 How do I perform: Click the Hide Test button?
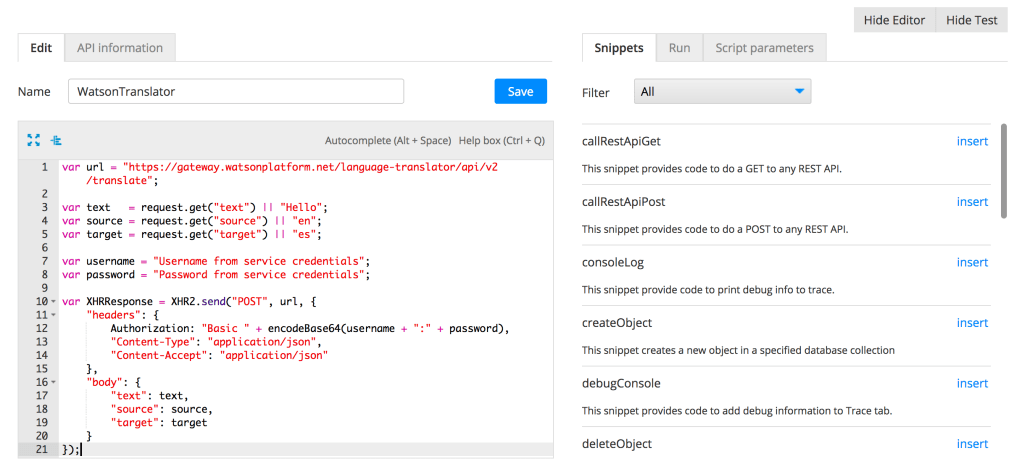pos(971,20)
